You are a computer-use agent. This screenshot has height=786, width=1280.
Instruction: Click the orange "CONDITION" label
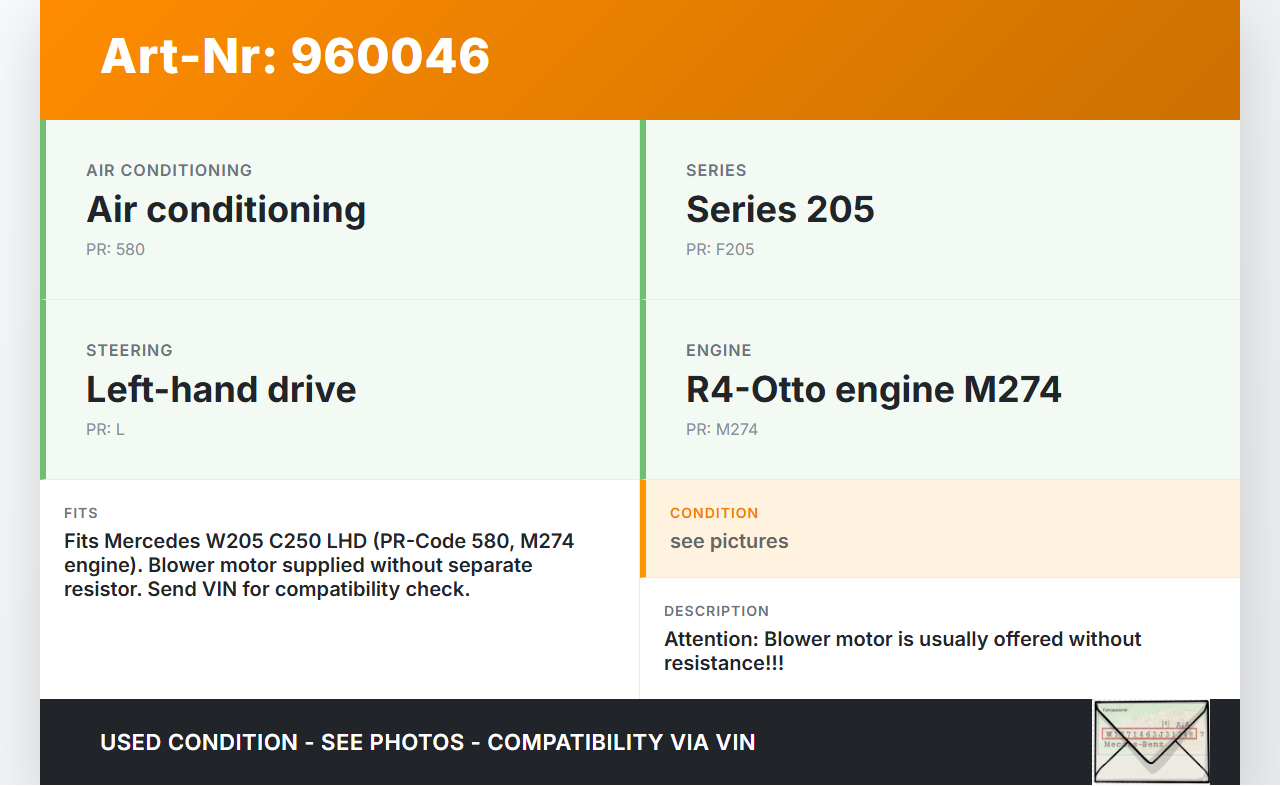714,513
